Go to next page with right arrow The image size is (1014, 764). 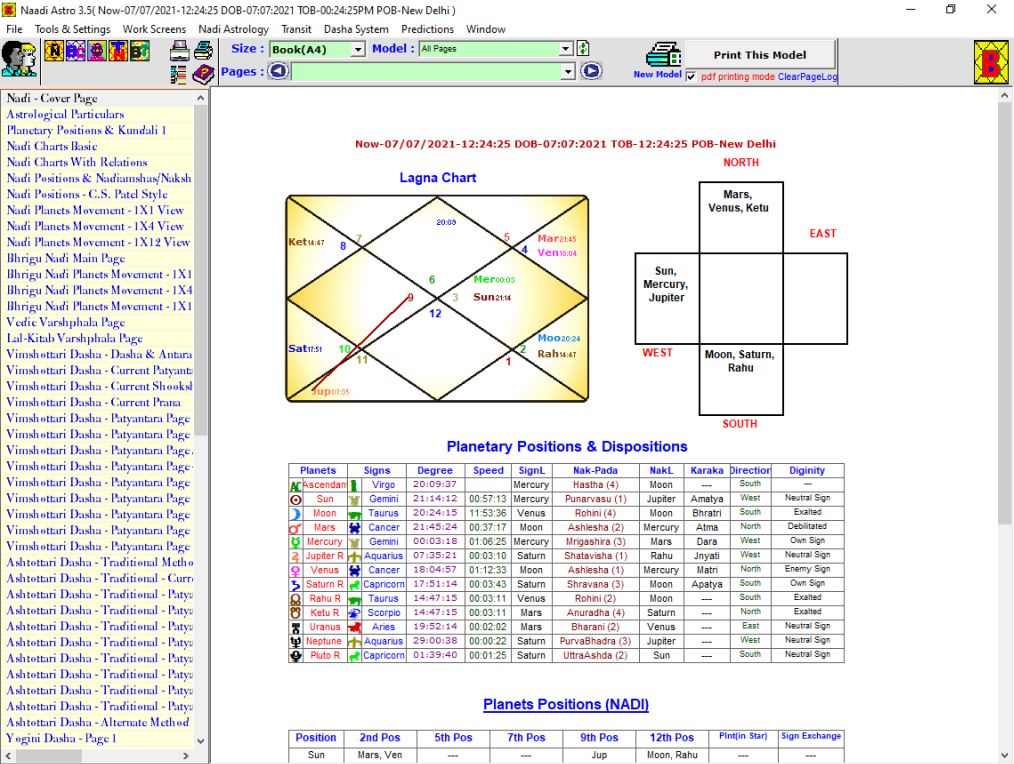(591, 71)
